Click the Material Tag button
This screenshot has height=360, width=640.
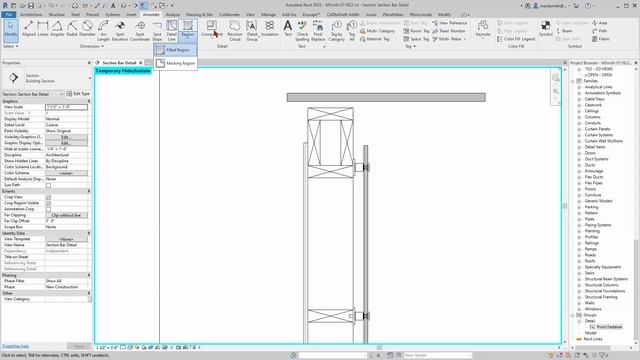pyautogui.click(x=375, y=39)
